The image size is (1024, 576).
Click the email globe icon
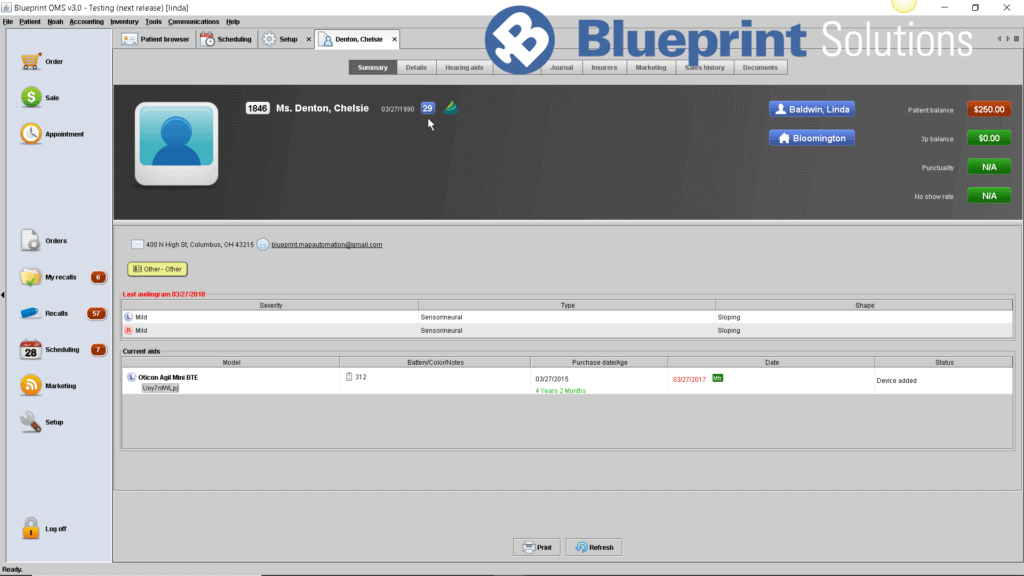click(x=263, y=244)
